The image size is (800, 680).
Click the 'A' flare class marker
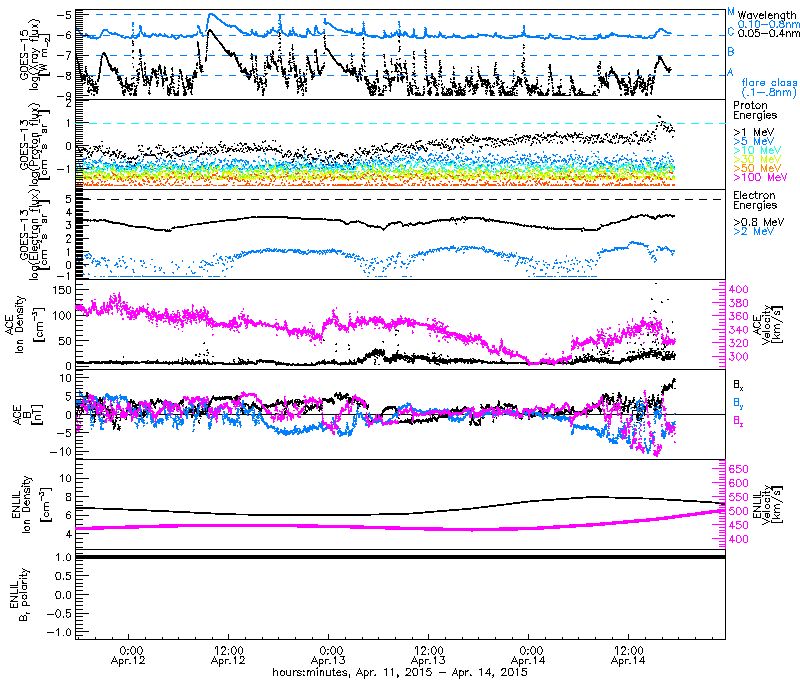coord(731,72)
